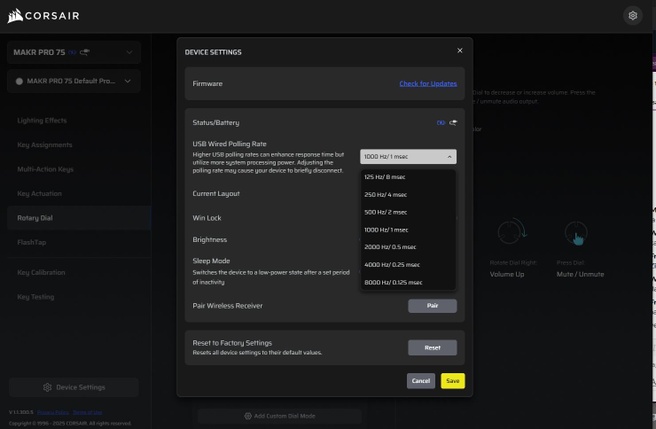656x429 pixels.
Task: Click the Pair button
Action: (x=432, y=306)
